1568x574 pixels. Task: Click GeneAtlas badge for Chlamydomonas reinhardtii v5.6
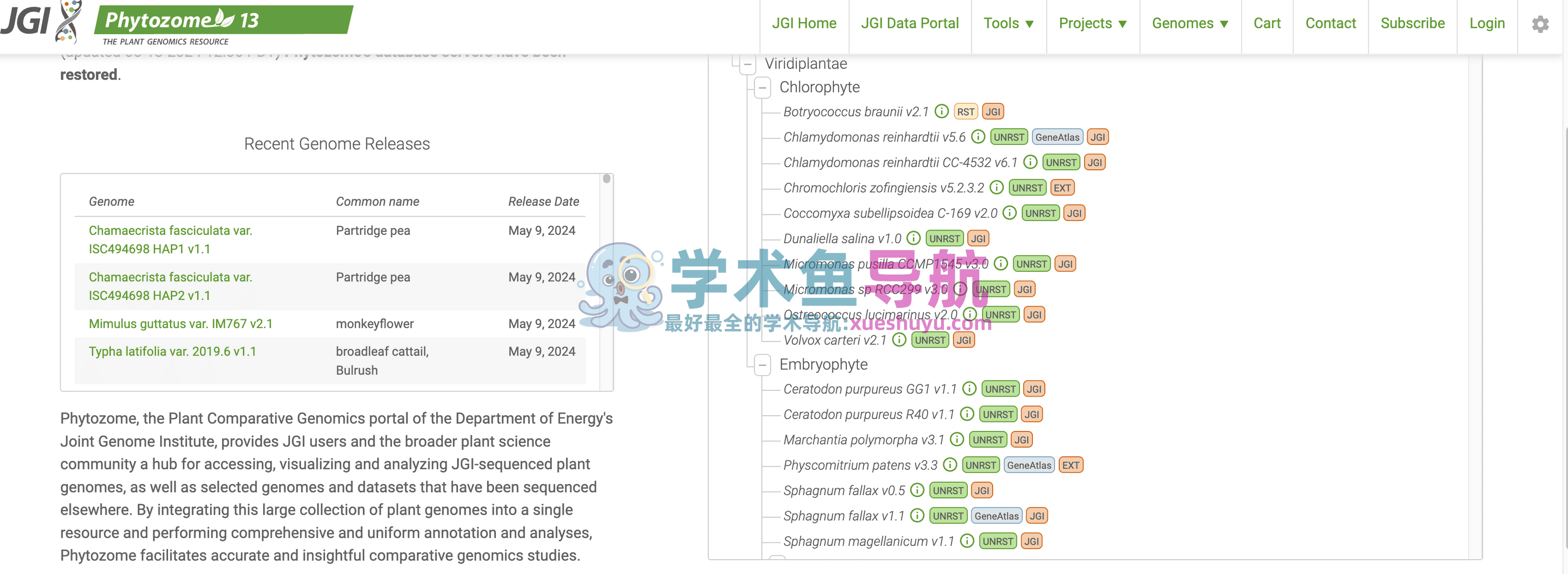tap(1057, 137)
